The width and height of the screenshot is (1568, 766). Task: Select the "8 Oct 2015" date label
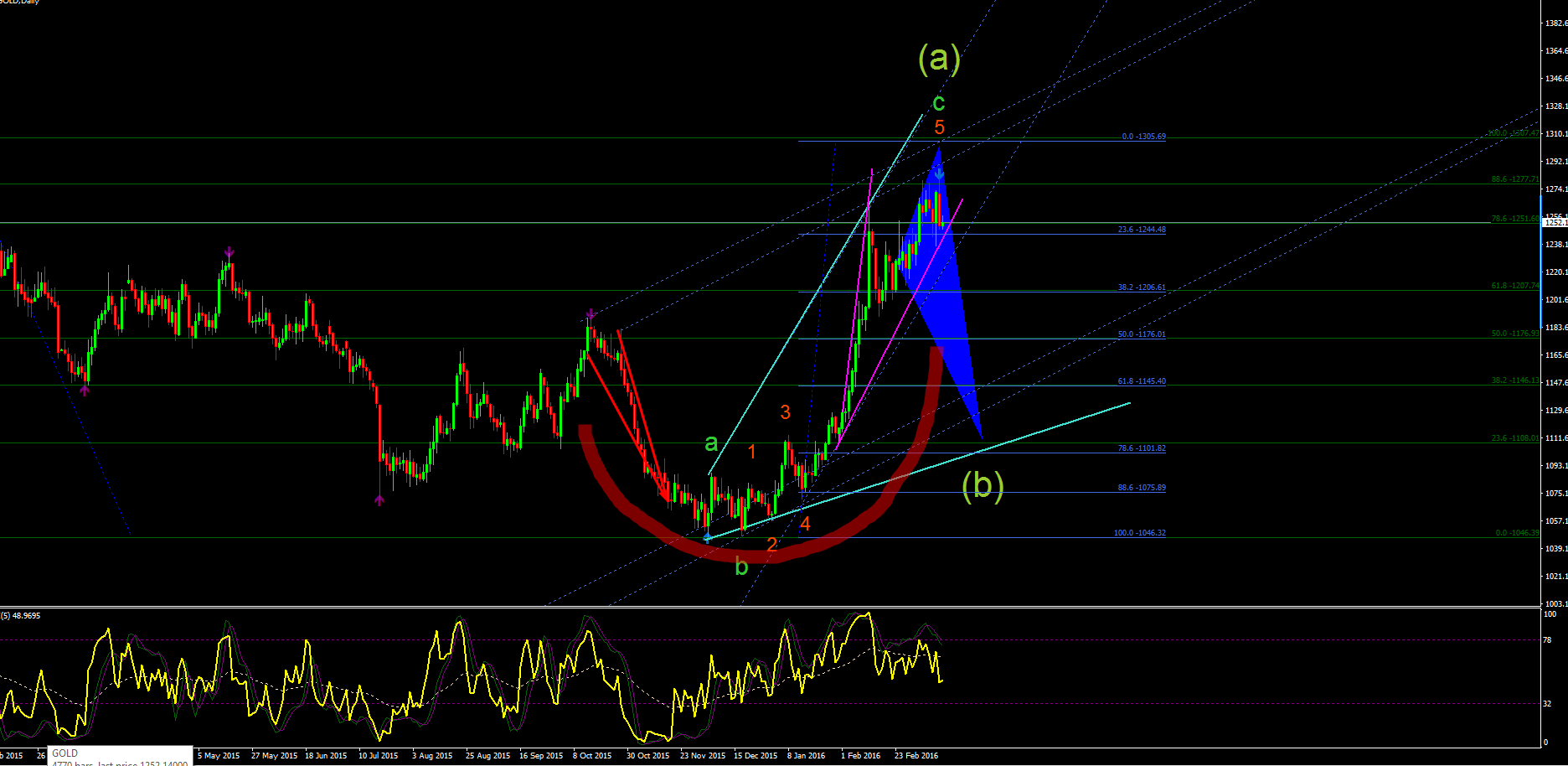click(x=592, y=756)
